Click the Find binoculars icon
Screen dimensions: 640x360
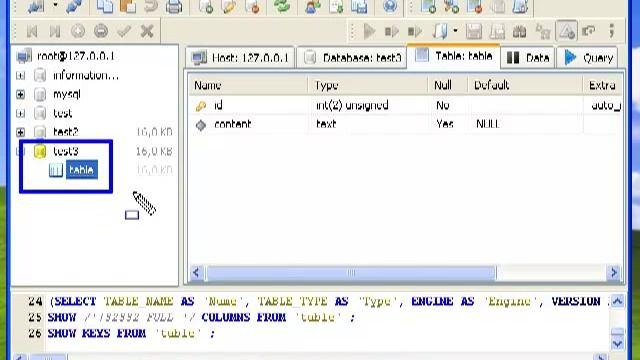519,31
